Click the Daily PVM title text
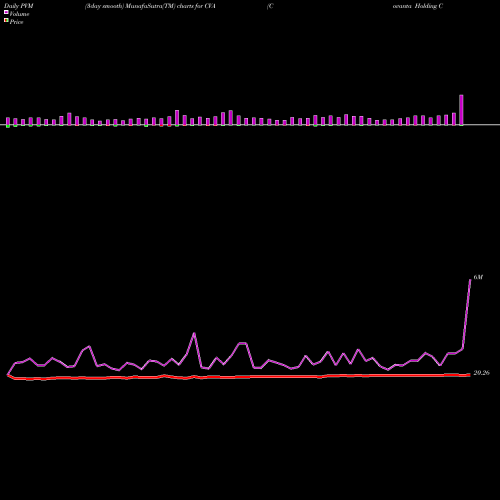The height and width of the screenshot is (500, 500). [19, 6]
